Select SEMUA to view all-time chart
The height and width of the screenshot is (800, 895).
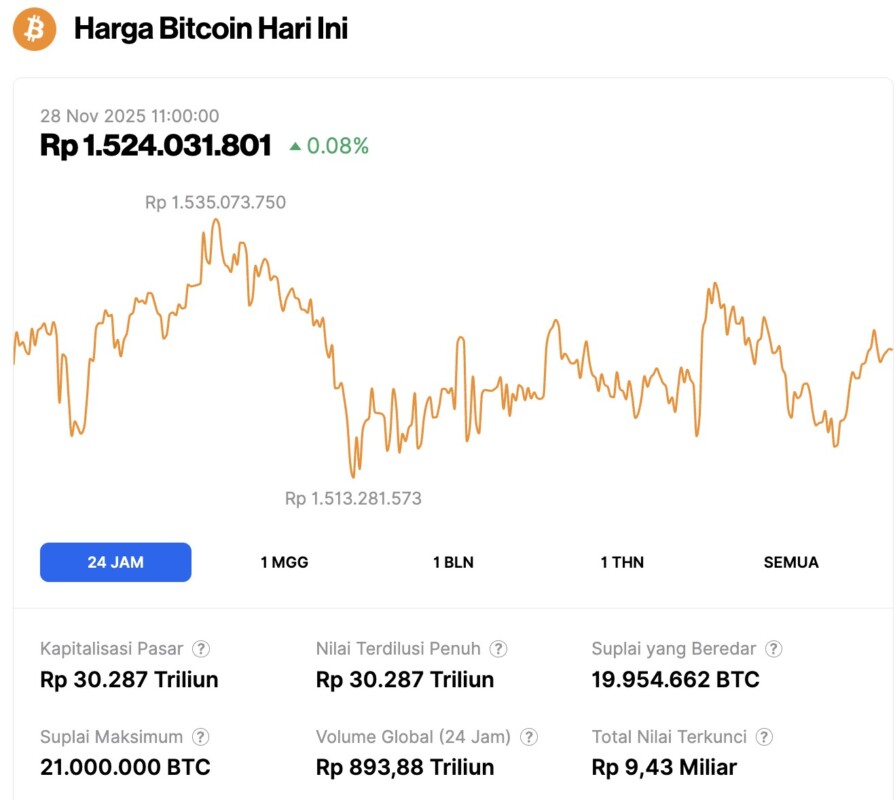(791, 562)
